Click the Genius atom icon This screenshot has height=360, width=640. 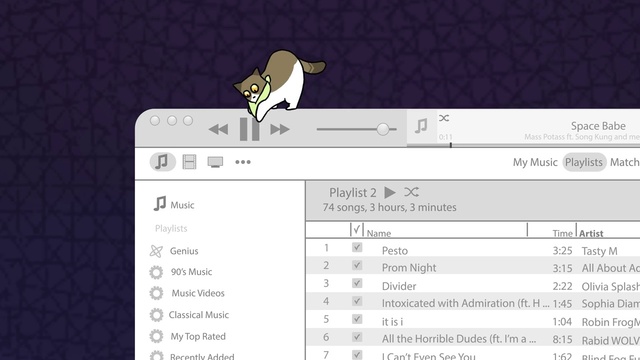point(156,251)
